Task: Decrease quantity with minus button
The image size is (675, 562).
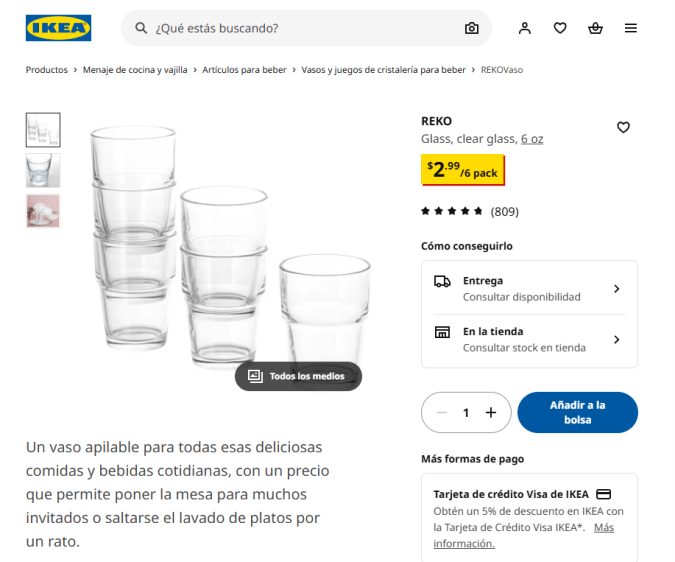Action: point(441,412)
